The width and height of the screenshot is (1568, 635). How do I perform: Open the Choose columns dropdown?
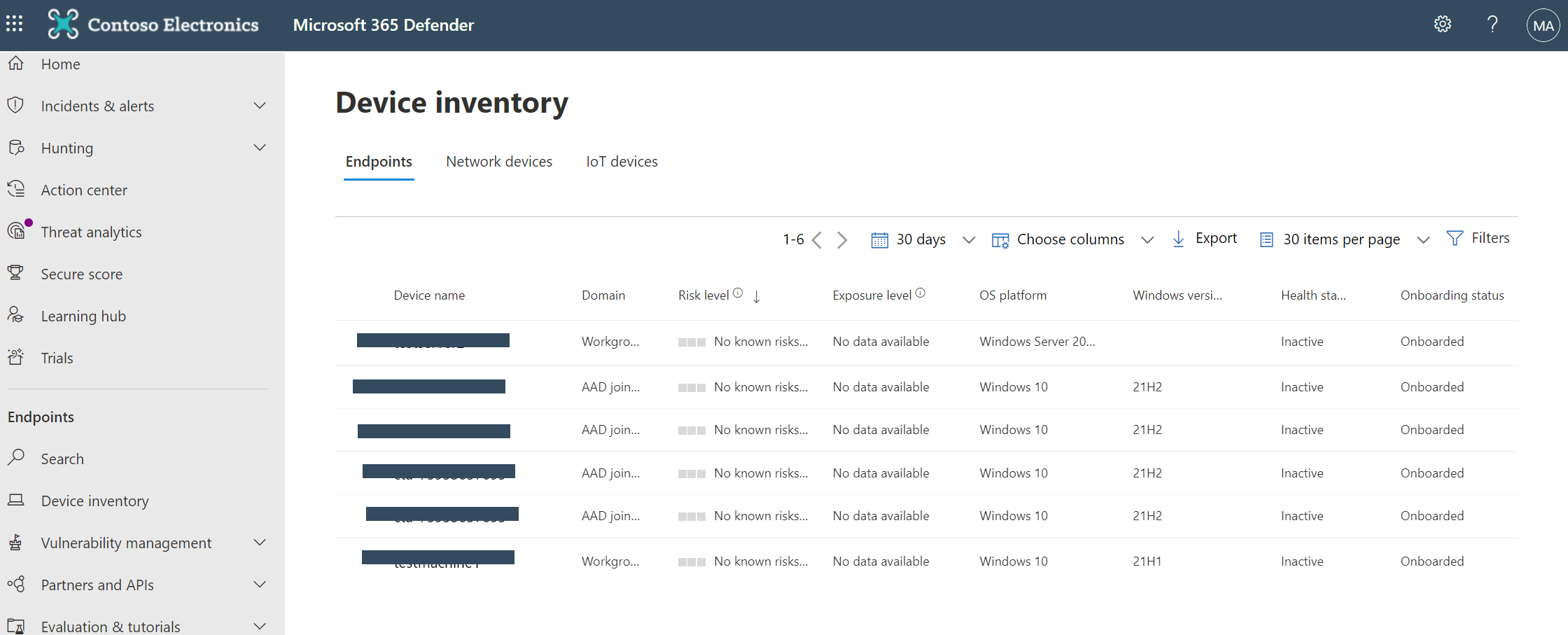[x=1070, y=239]
